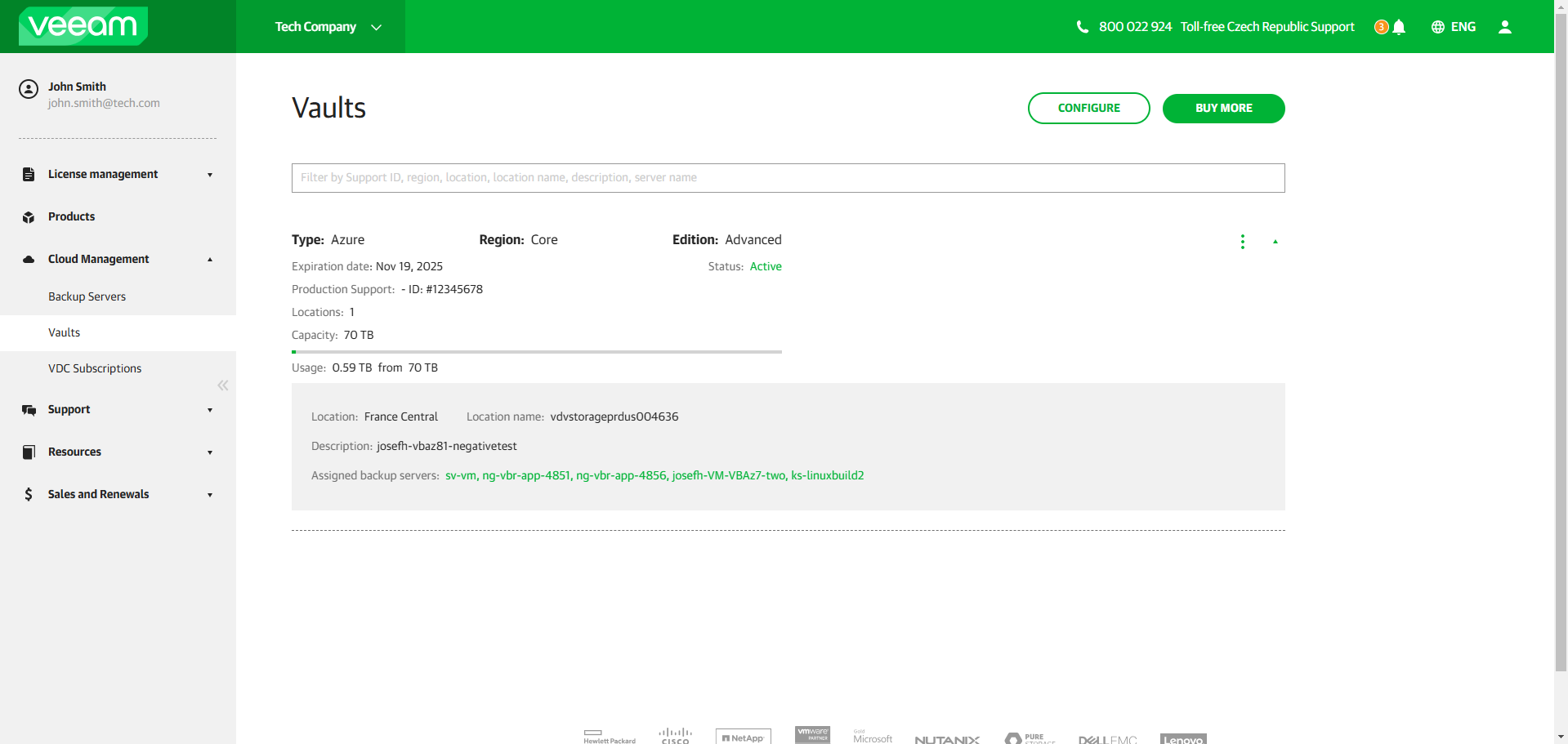Click the notification count badge 3
1568x744 pixels.
(1382, 27)
